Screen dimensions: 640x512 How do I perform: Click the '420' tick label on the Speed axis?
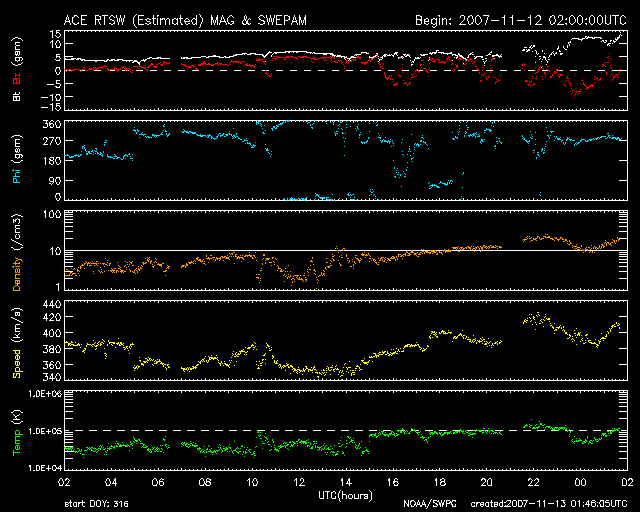pyautogui.click(x=52, y=317)
